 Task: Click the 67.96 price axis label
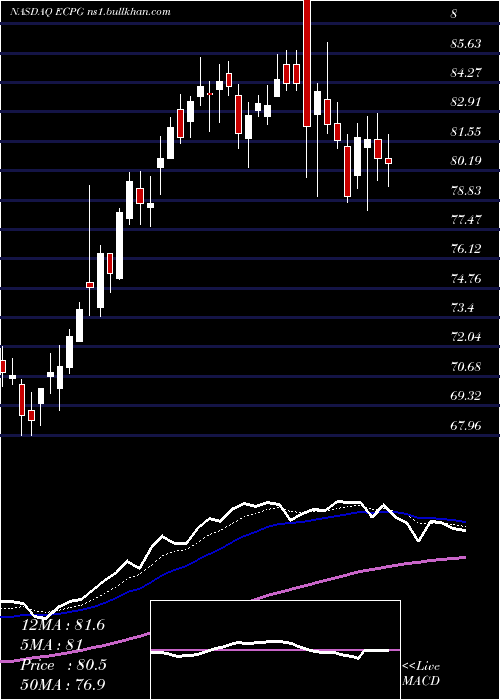coord(466,425)
